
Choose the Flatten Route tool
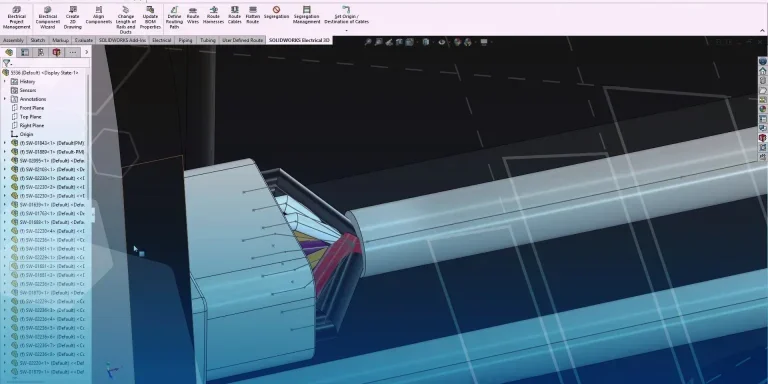252,16
